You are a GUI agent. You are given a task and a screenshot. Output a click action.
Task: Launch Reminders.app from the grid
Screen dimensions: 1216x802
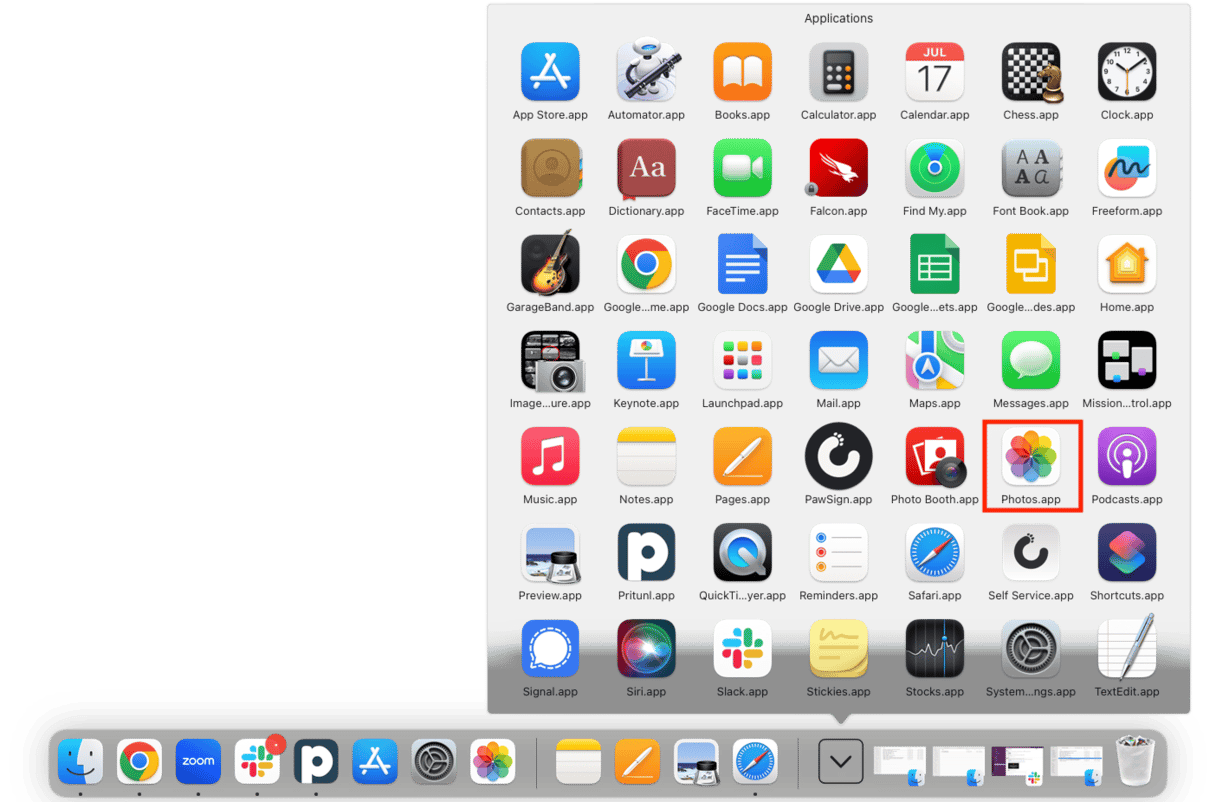point(838,552)
